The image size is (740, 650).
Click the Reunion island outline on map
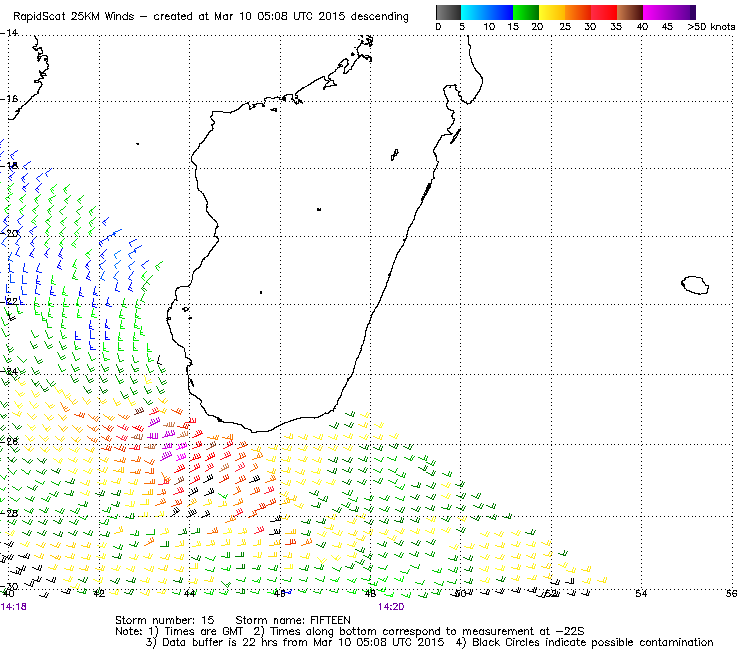point(695,285)
